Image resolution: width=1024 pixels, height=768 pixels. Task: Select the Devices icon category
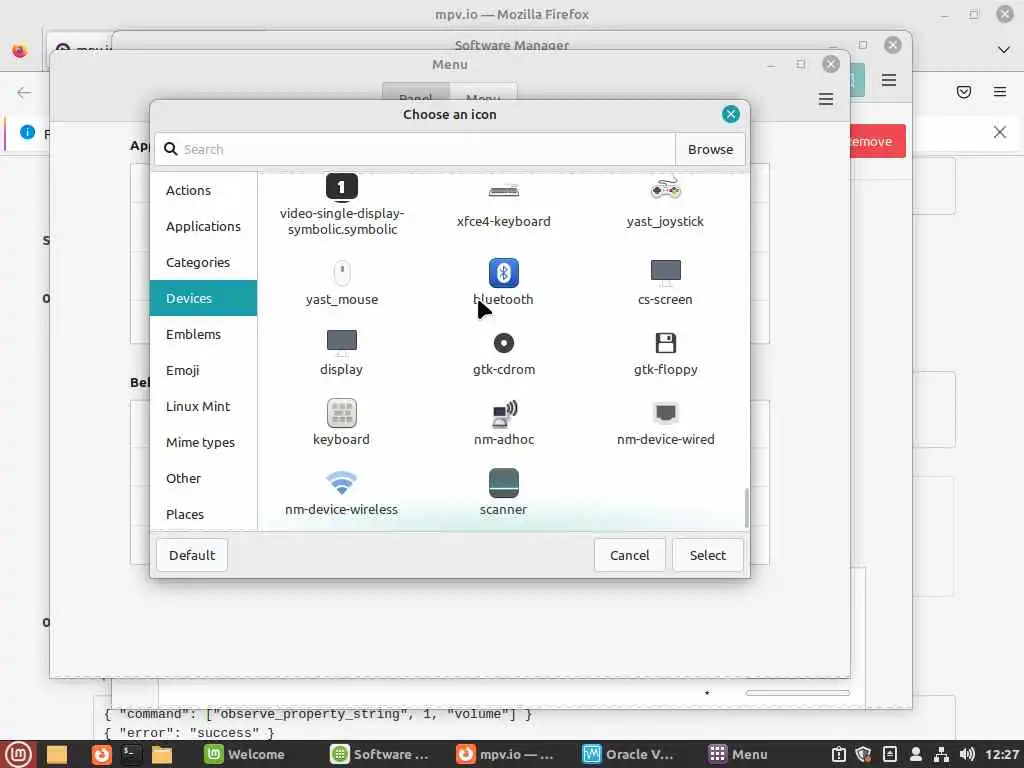(203, 298)
